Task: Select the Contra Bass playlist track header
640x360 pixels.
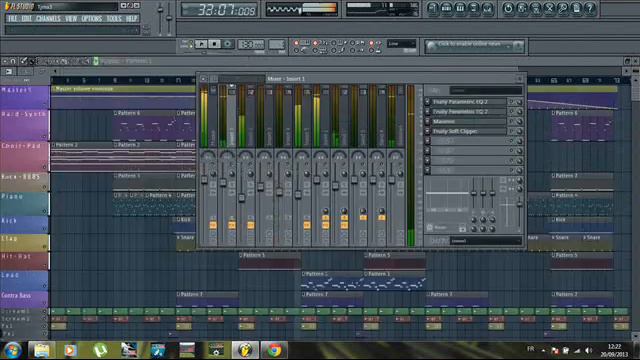Action: tap(24, 299)
